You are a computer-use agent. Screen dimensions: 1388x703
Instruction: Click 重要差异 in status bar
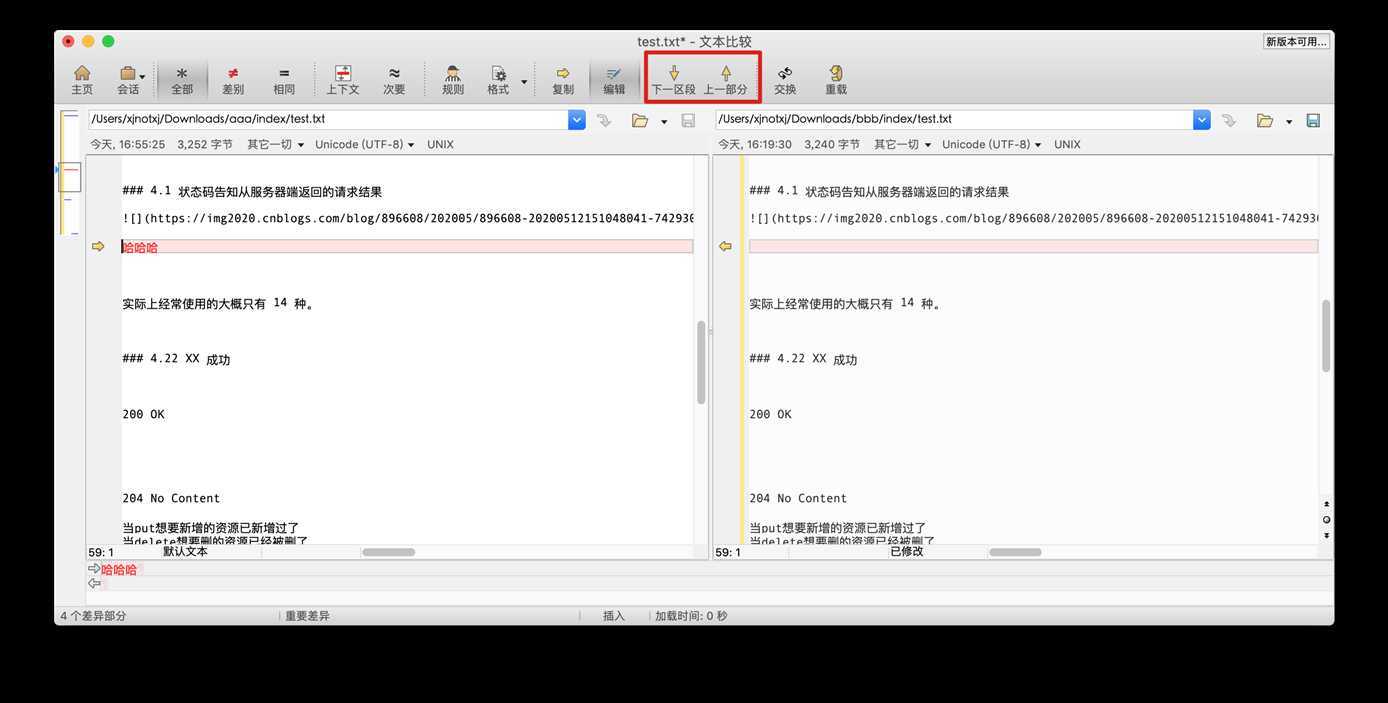(308, 616)
